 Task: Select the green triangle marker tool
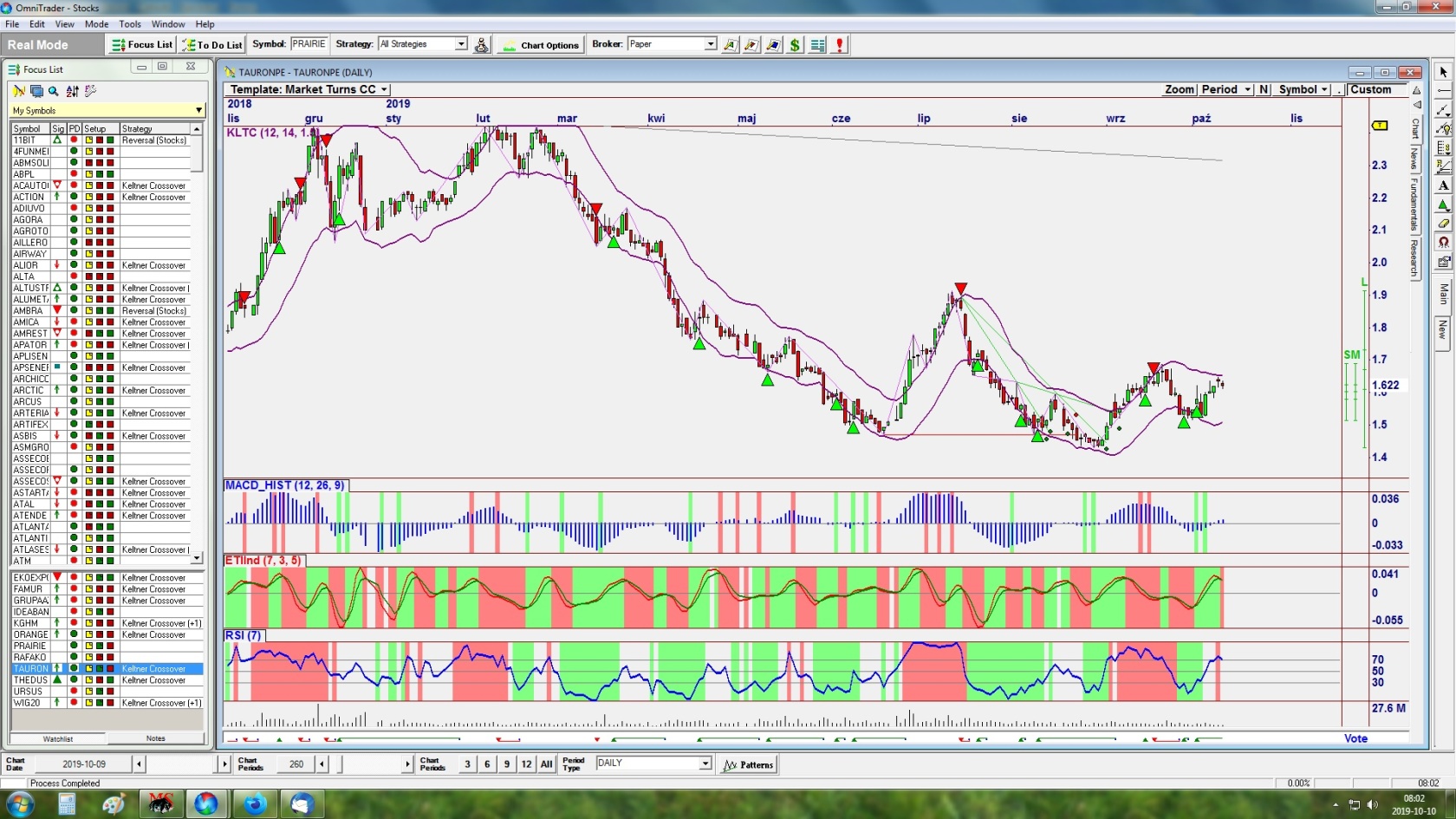pyautogui.click(x=1443, y=205)
